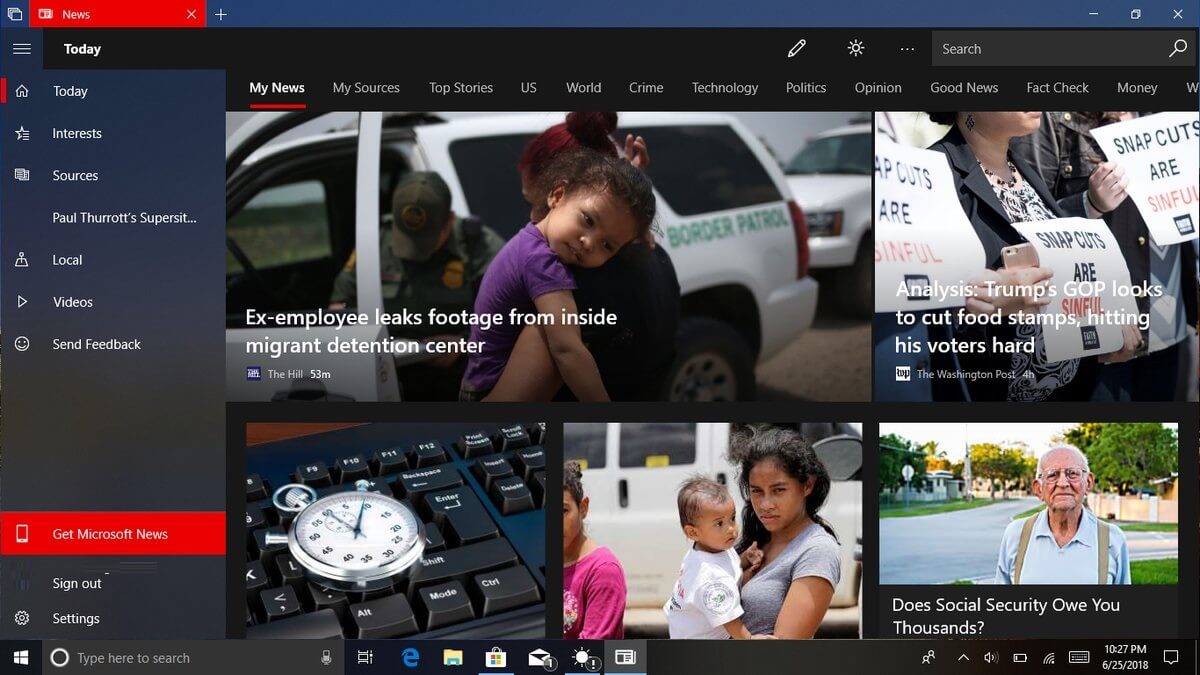Viewport: 1200px width, 675px height.
Task: Open the World news tab
Action: click(x=584, y=88)
